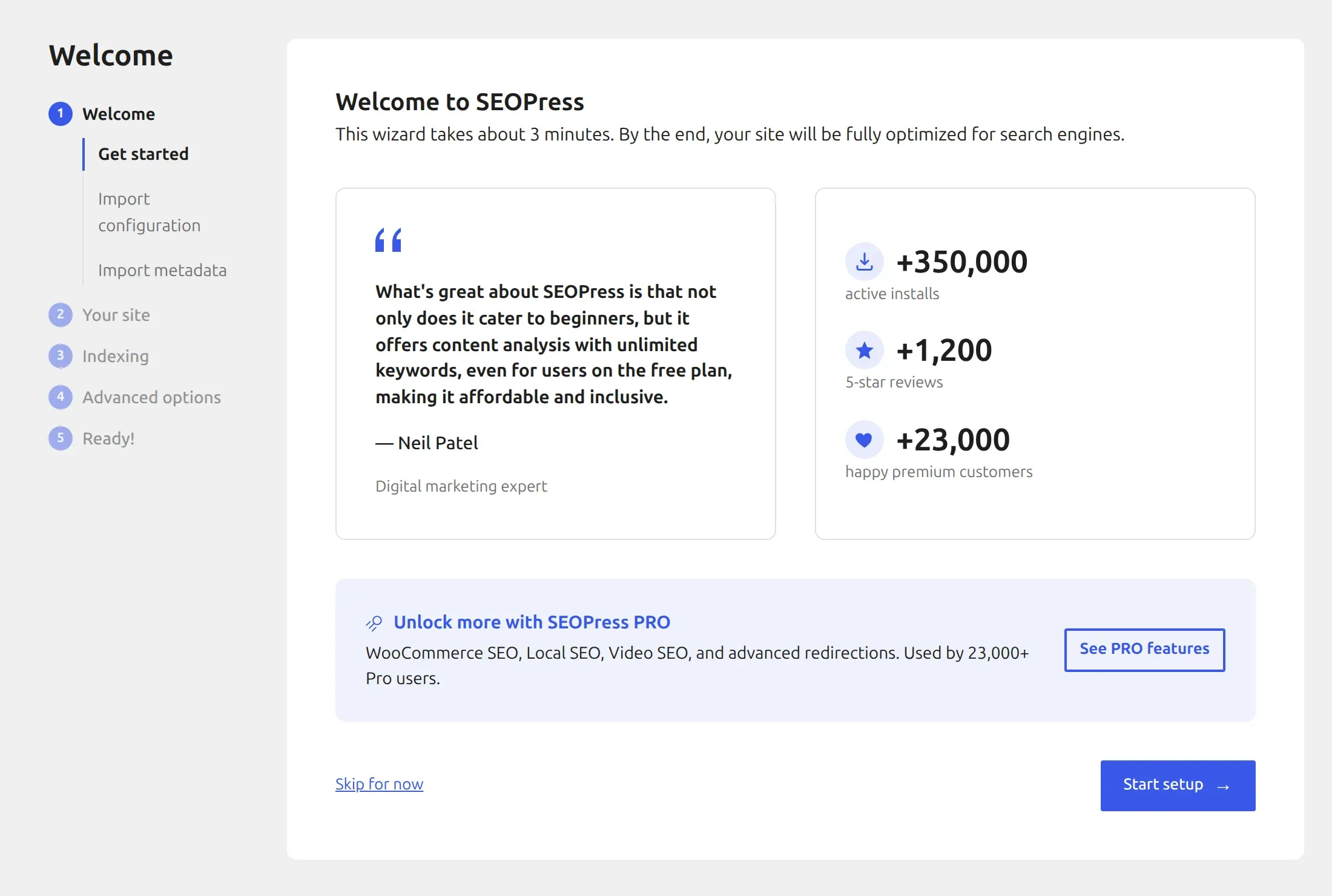
Task: Click the +1,200 figure
Action: pyautogui.click(x=944, y=350)
